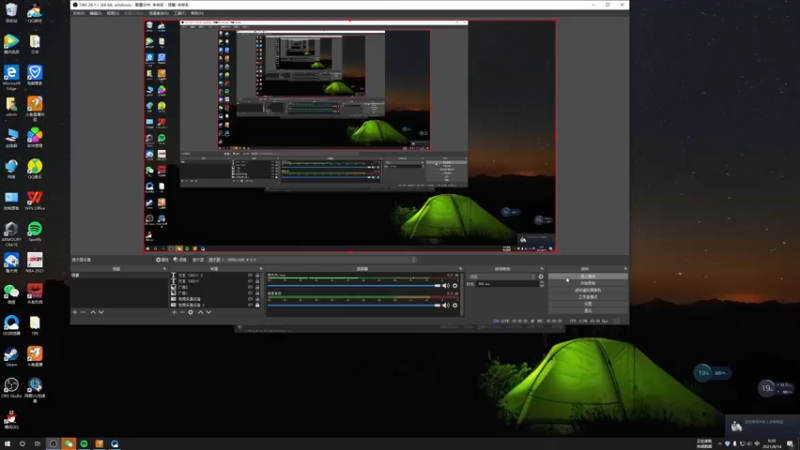Viewport: 800px width, 450px height.
Task: Toggle visibility of third source row
Action: [250, 287]
